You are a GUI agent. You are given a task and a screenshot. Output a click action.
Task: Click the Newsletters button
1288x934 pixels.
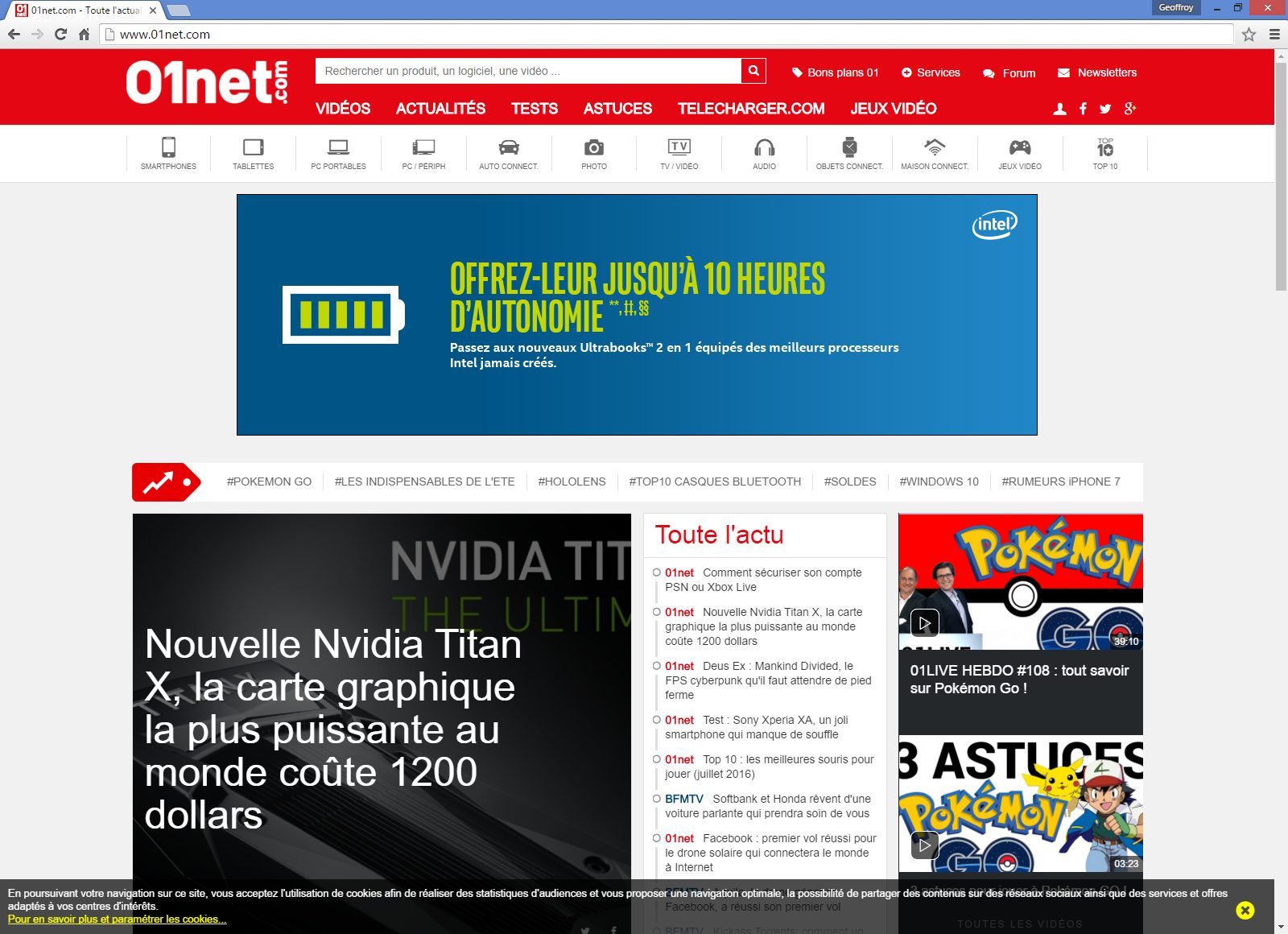(x=1097, y=72)
